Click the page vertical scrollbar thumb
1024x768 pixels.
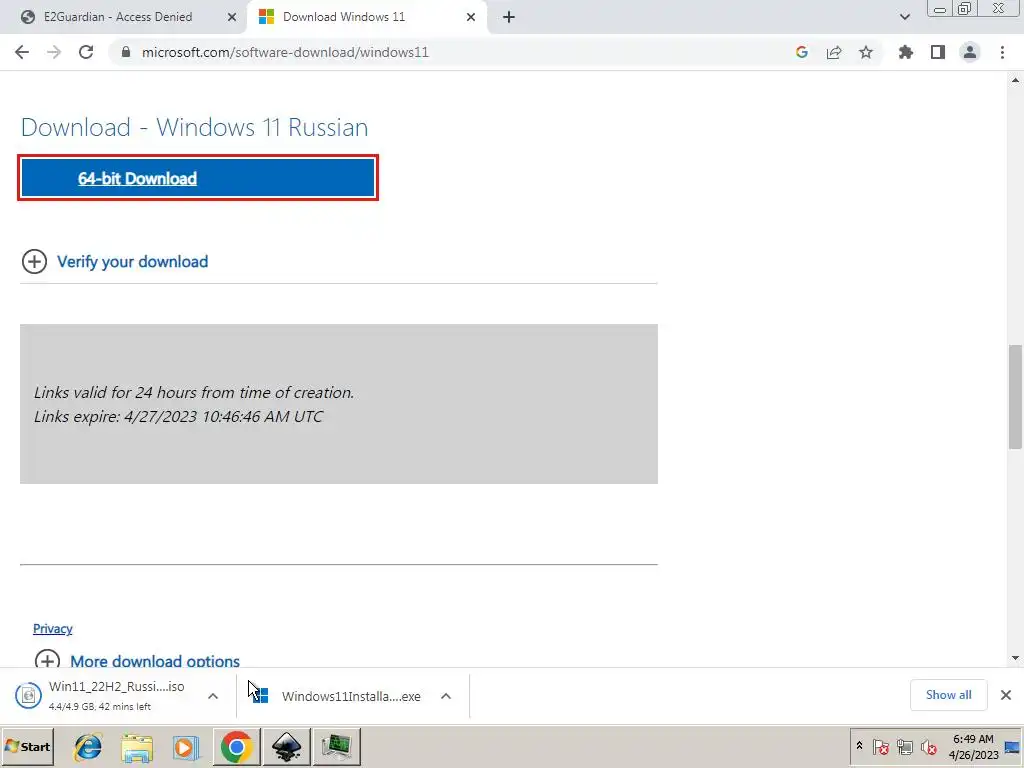[x=1015, y=397]
